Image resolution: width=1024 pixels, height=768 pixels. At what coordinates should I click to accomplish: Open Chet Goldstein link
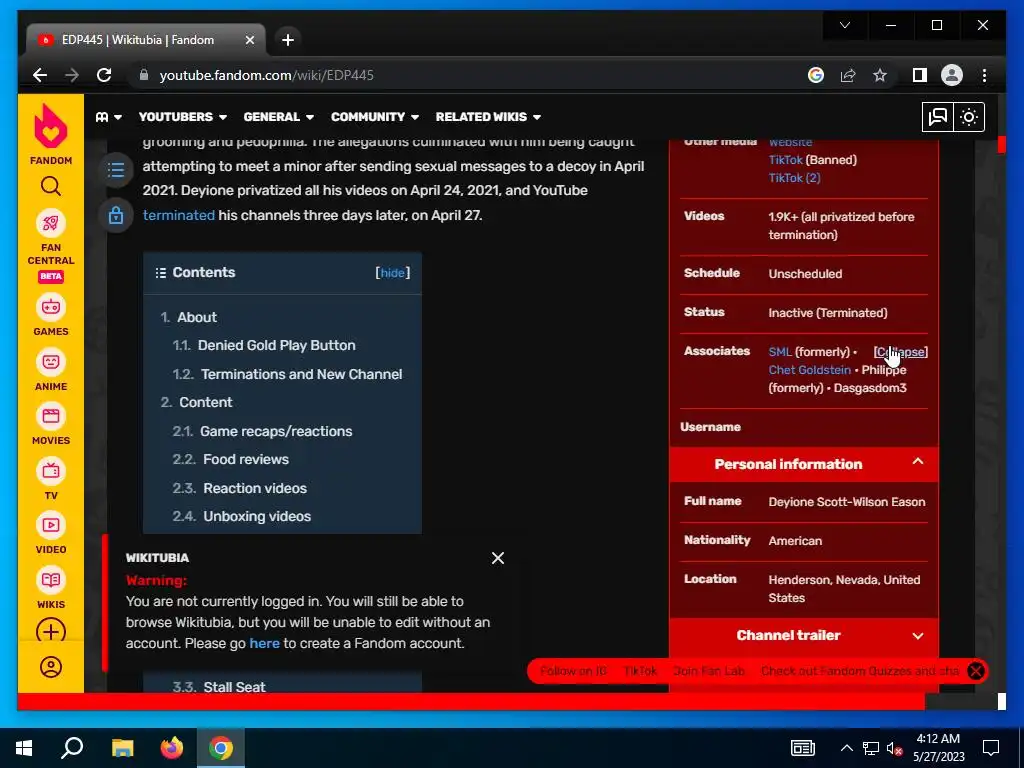(x=809, y=370)
